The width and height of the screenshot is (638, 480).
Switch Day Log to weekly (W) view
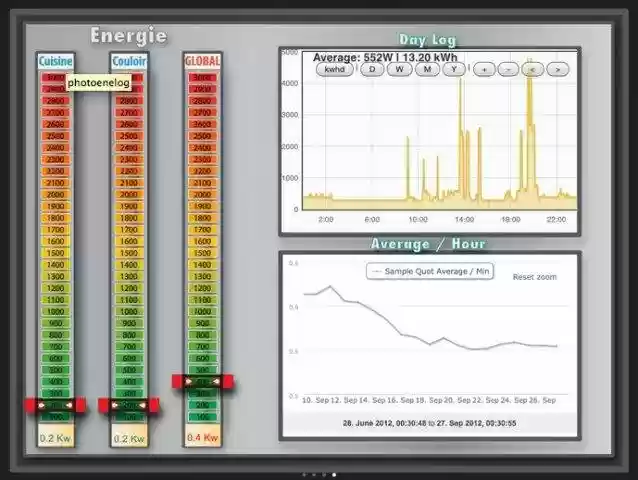click(x=400, y=70)
